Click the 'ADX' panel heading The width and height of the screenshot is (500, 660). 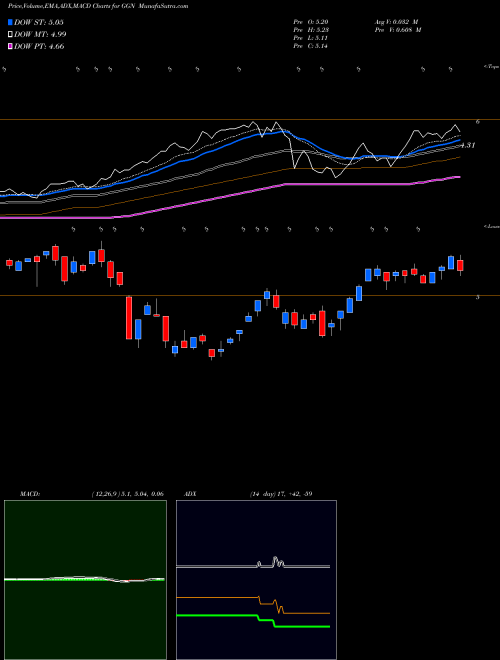coord(191,494)
